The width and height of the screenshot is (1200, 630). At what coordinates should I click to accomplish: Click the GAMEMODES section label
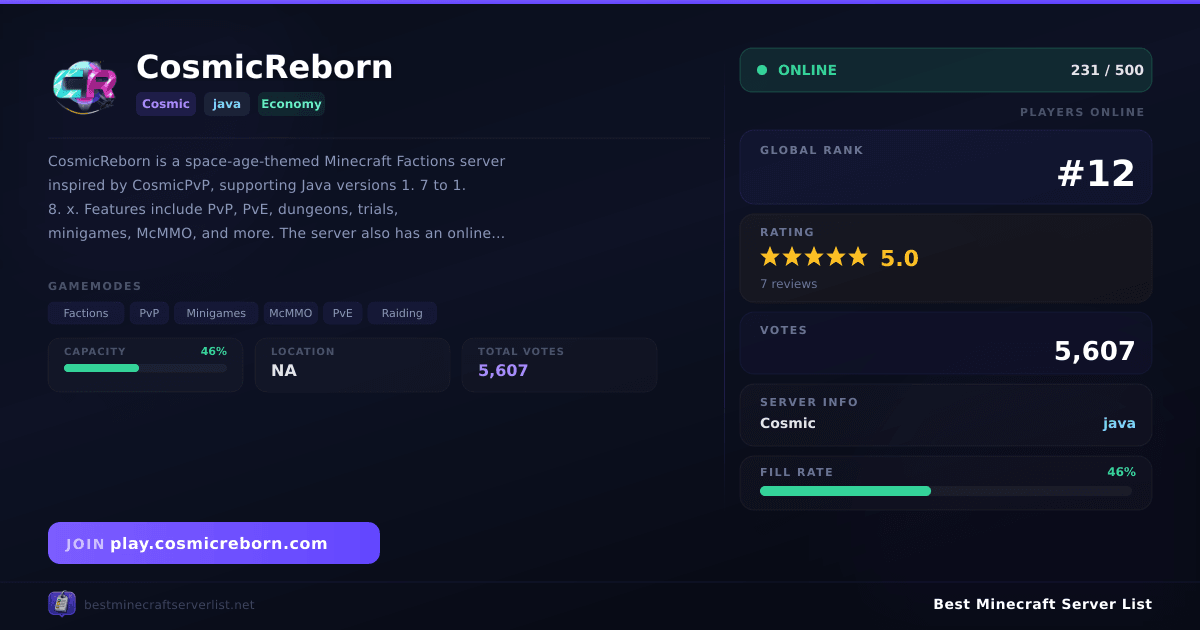pyautogui.click(x=95, y=286)
